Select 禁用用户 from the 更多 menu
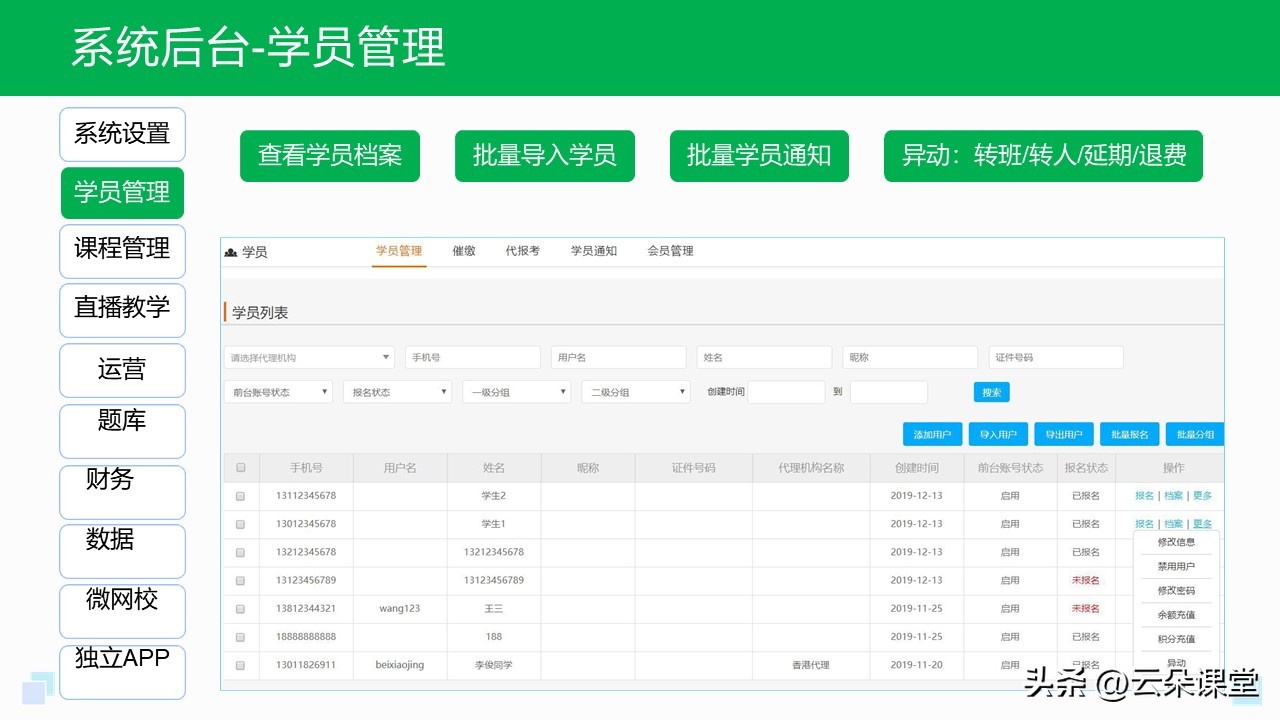 pyautogui.click(x=1175, y=565)
